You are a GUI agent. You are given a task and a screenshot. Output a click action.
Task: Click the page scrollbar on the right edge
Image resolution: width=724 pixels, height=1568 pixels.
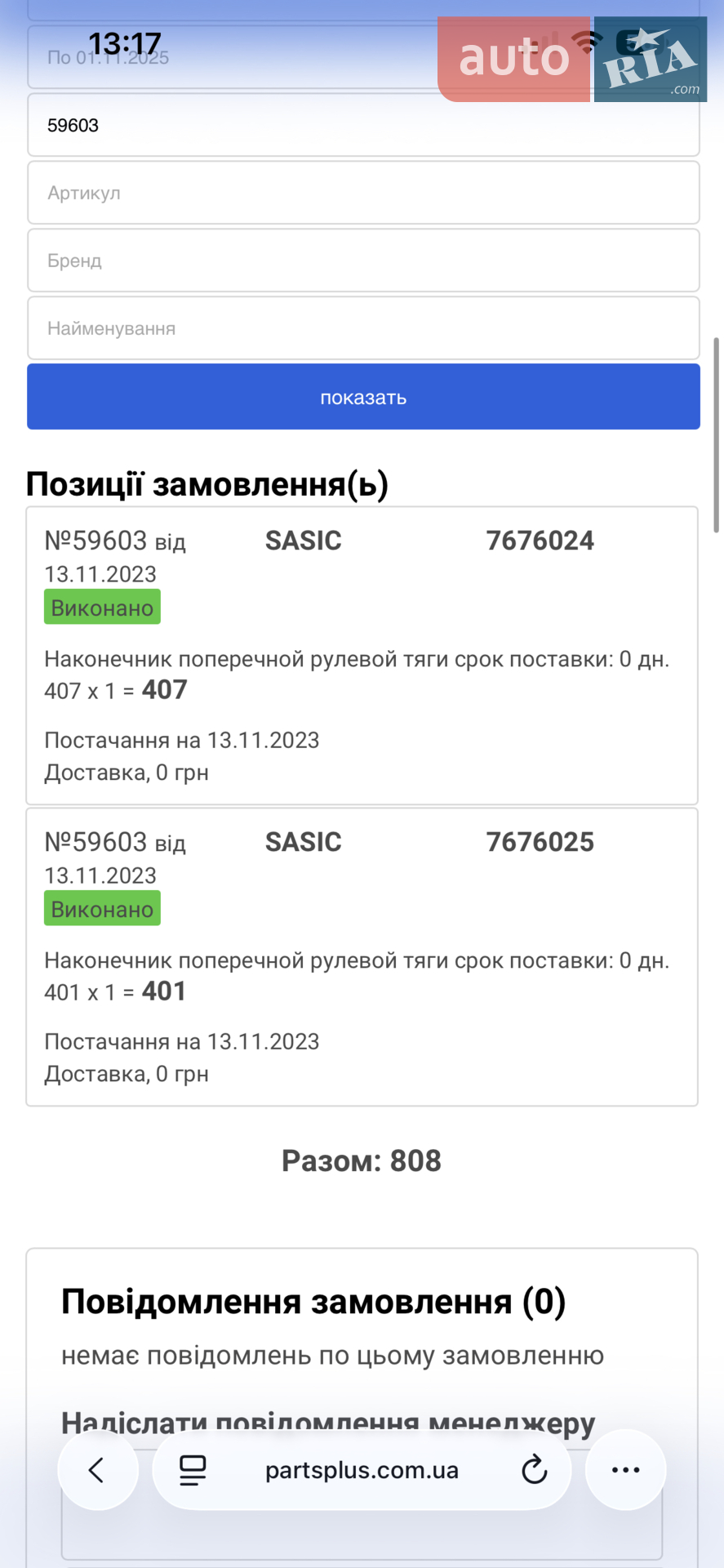coord(717,434)
